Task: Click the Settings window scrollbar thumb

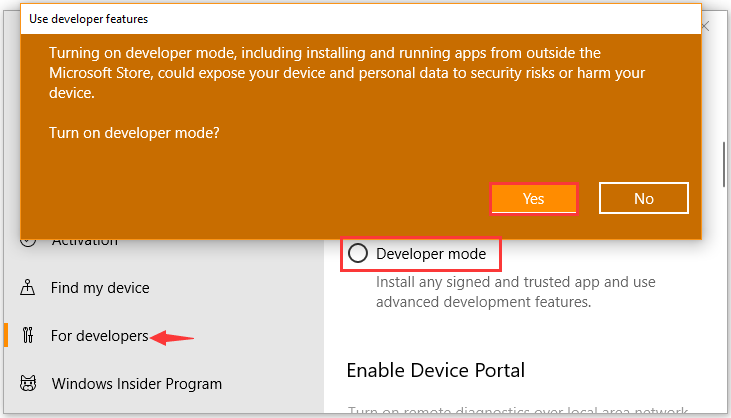Action: (724, 165)
